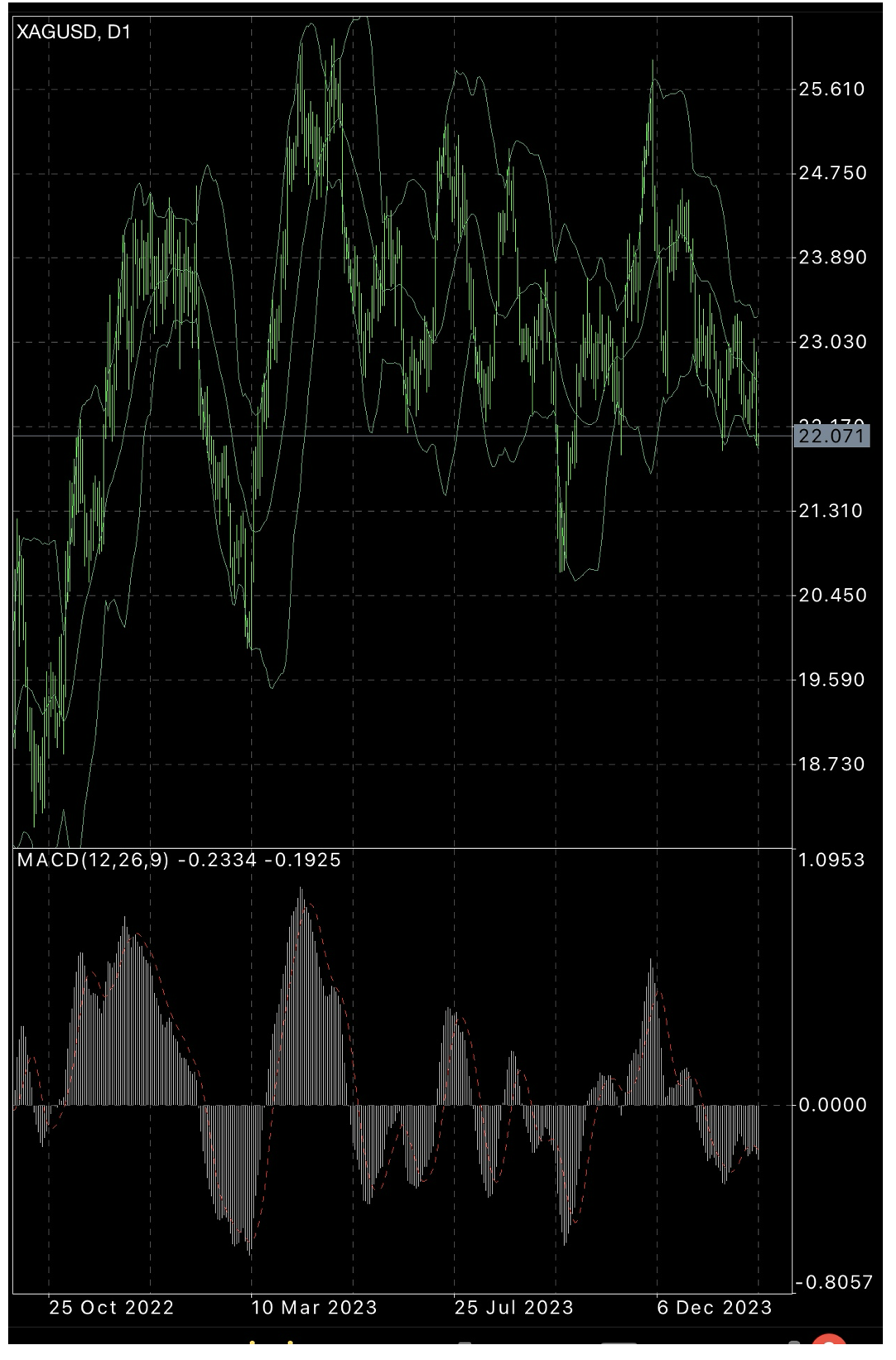Open the MACD(12,26,9) indicator label

[x=93, y=860]
